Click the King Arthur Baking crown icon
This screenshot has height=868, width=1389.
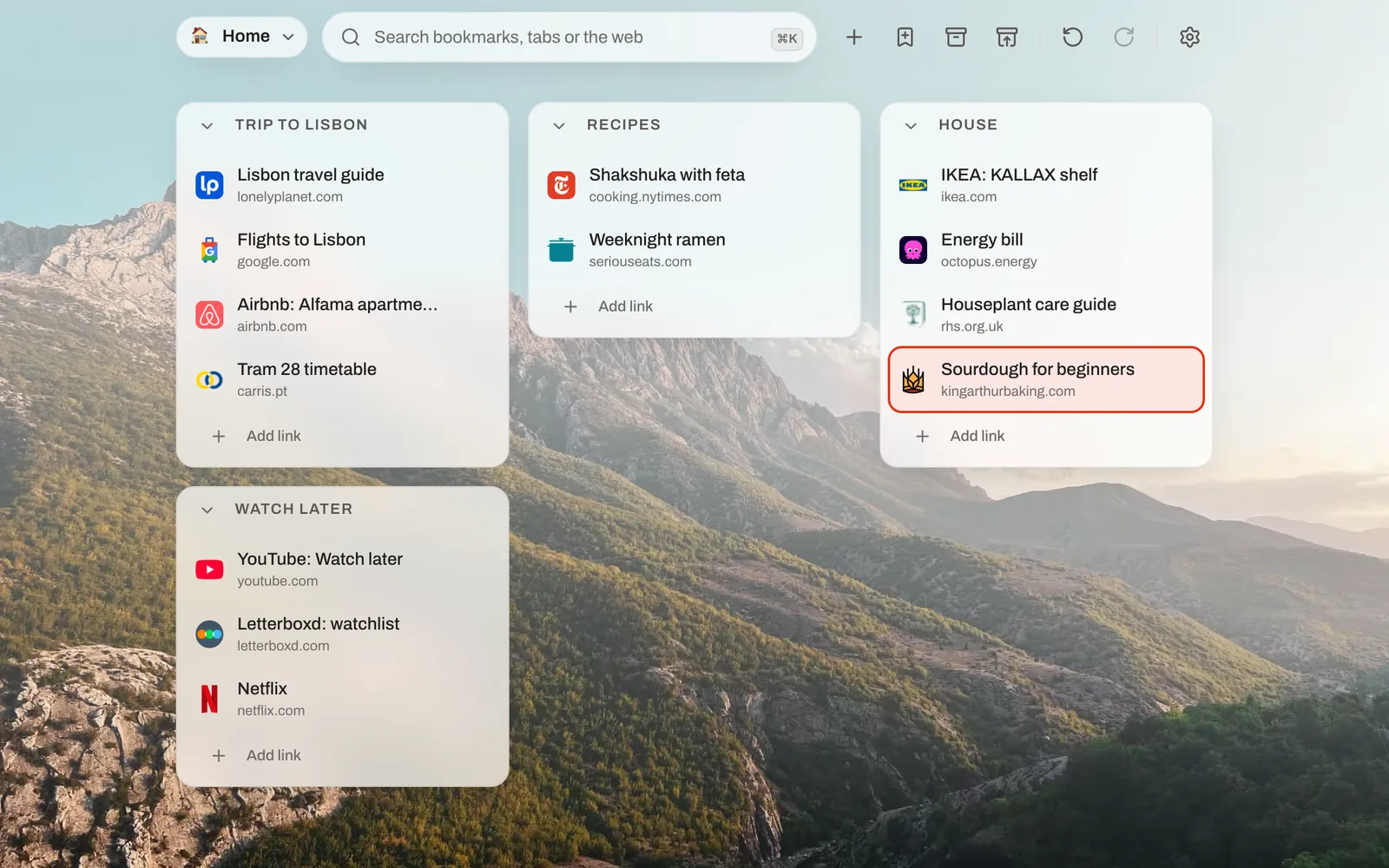(x=913, y=379)
